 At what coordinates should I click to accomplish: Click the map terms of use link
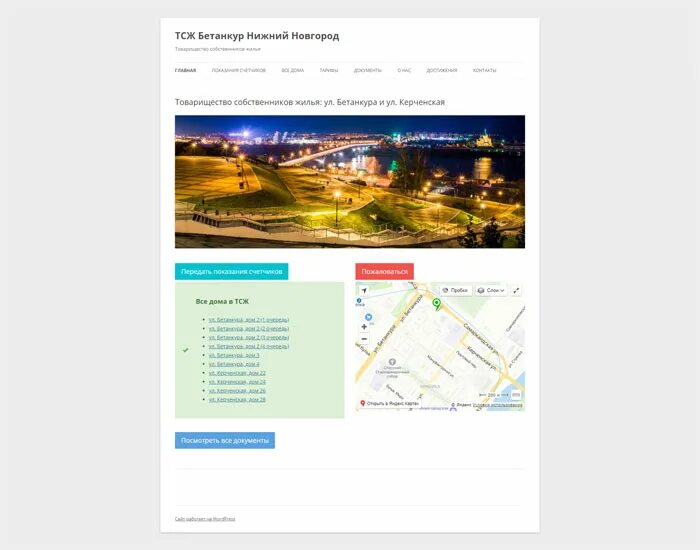click(497, 405)
